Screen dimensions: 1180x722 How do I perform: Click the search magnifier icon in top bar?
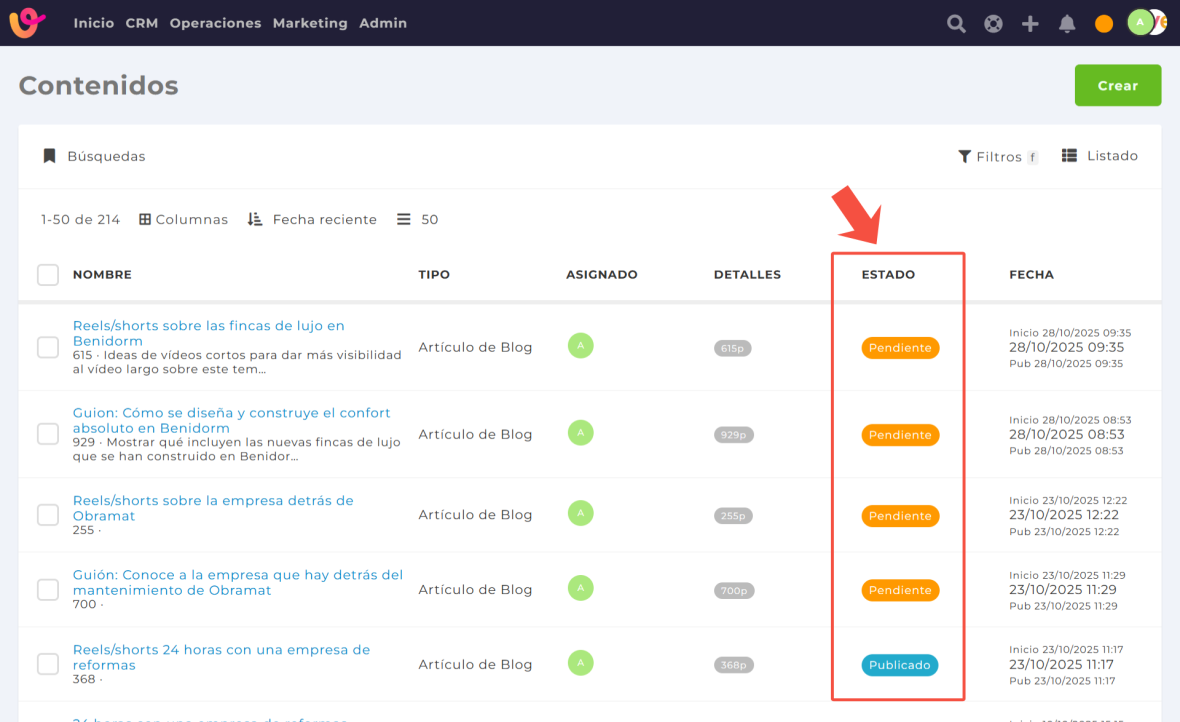click(x=956, y=23)
